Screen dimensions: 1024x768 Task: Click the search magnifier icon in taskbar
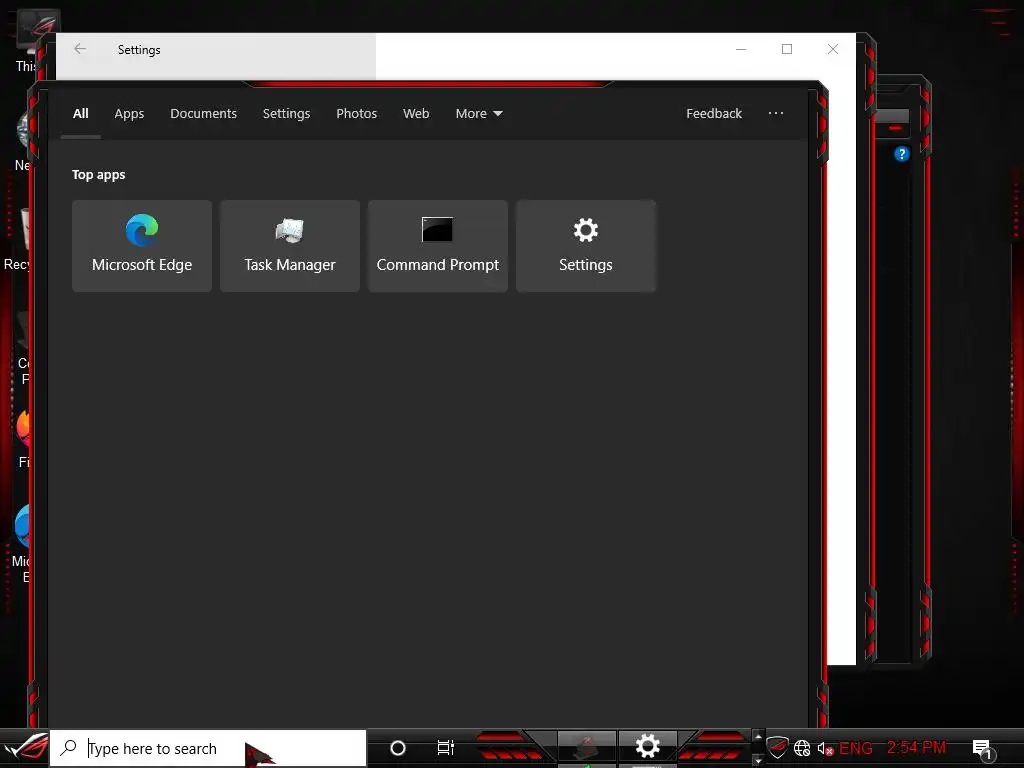pyautogui.click(x=69, y=748)
